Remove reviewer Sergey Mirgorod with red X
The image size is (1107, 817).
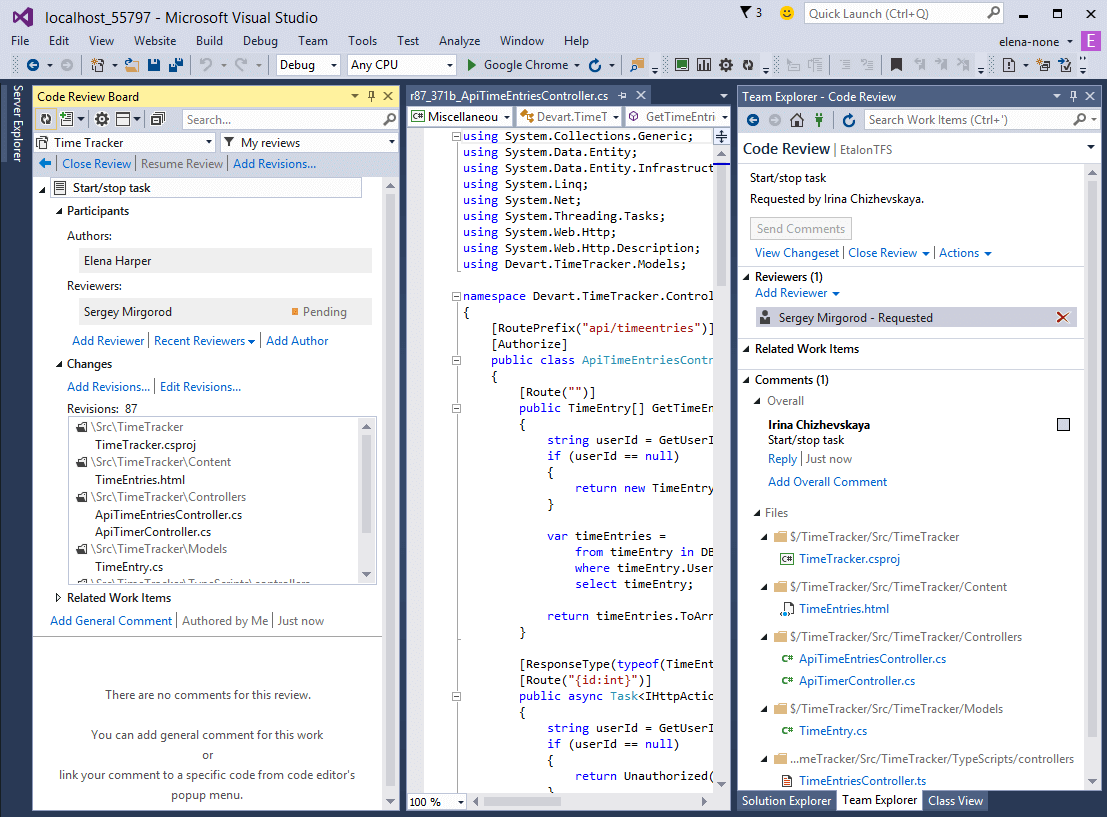[x=1062, y=317]
